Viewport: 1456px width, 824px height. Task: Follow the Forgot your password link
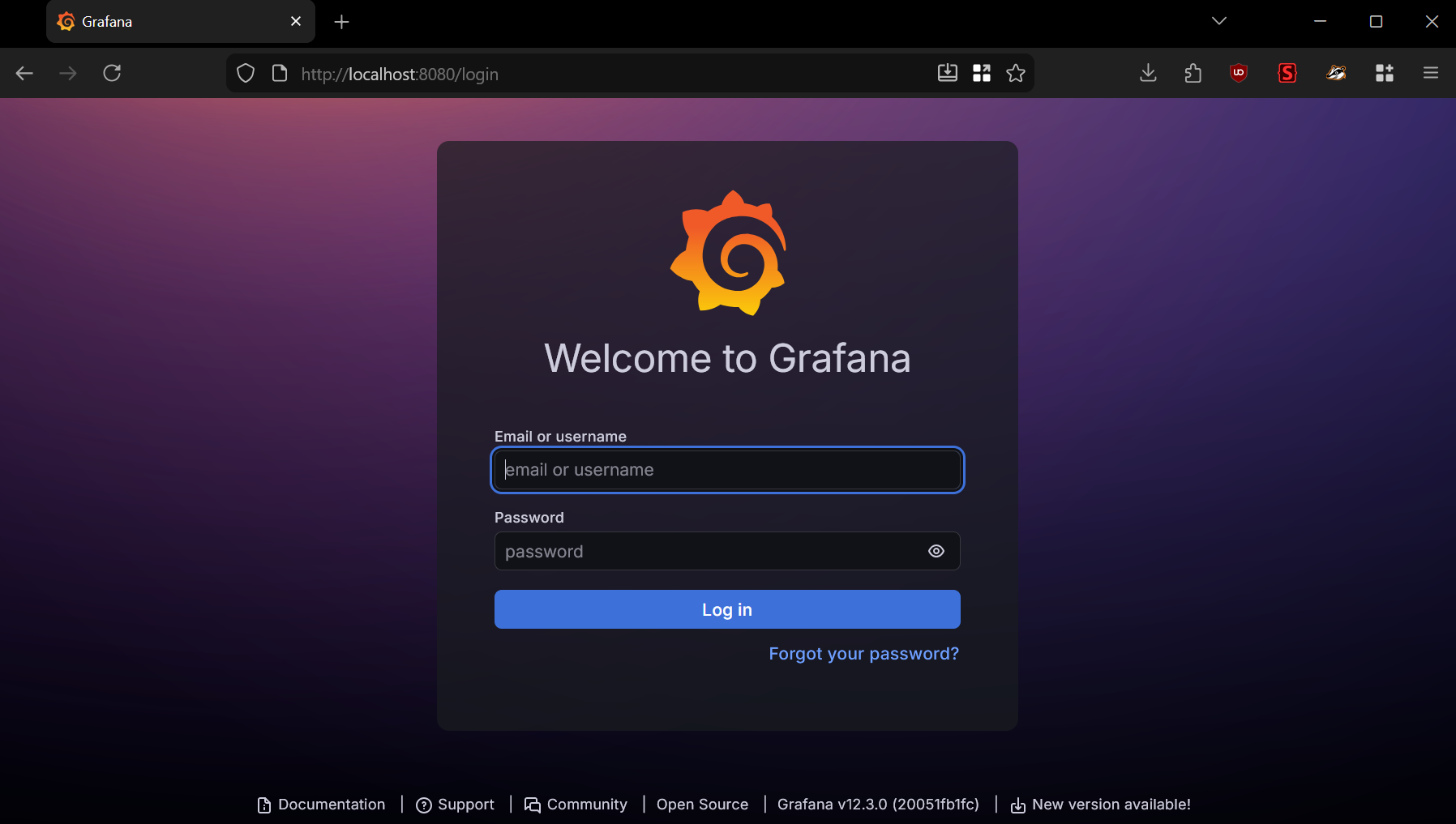(x=863, y=654)
